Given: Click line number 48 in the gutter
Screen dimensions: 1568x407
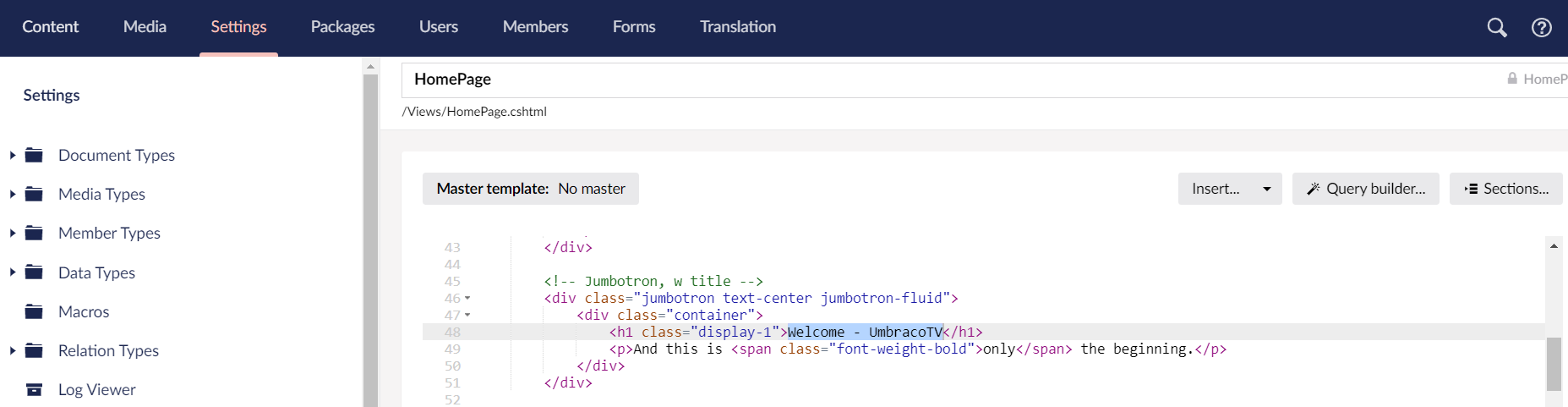Looking at the screenshot, I should coord(452,332).
